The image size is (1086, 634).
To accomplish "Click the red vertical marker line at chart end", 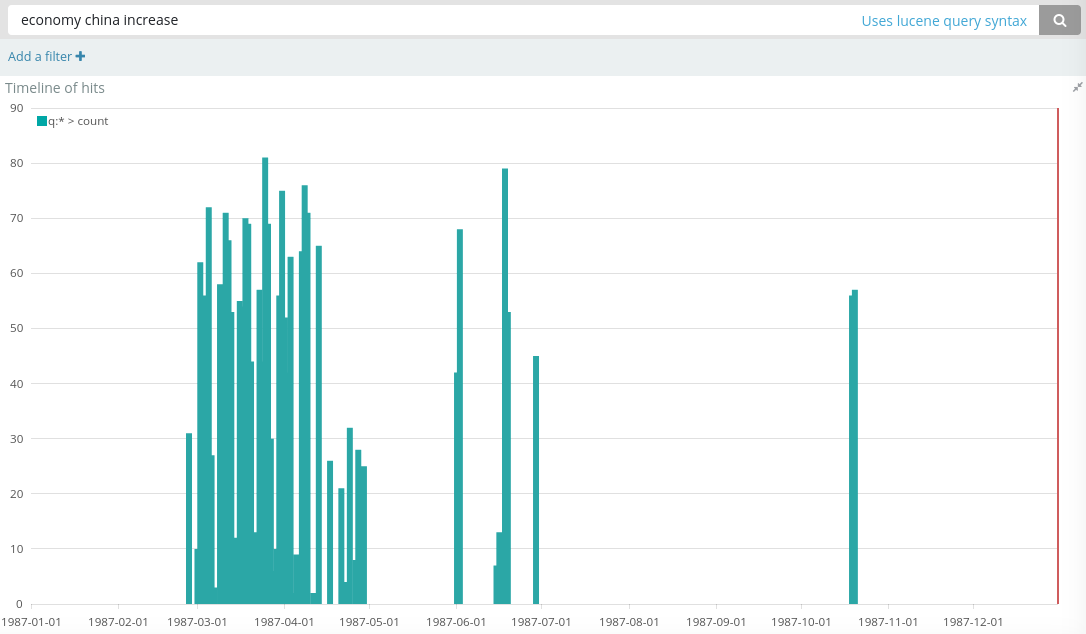I will coord(1058,356).
